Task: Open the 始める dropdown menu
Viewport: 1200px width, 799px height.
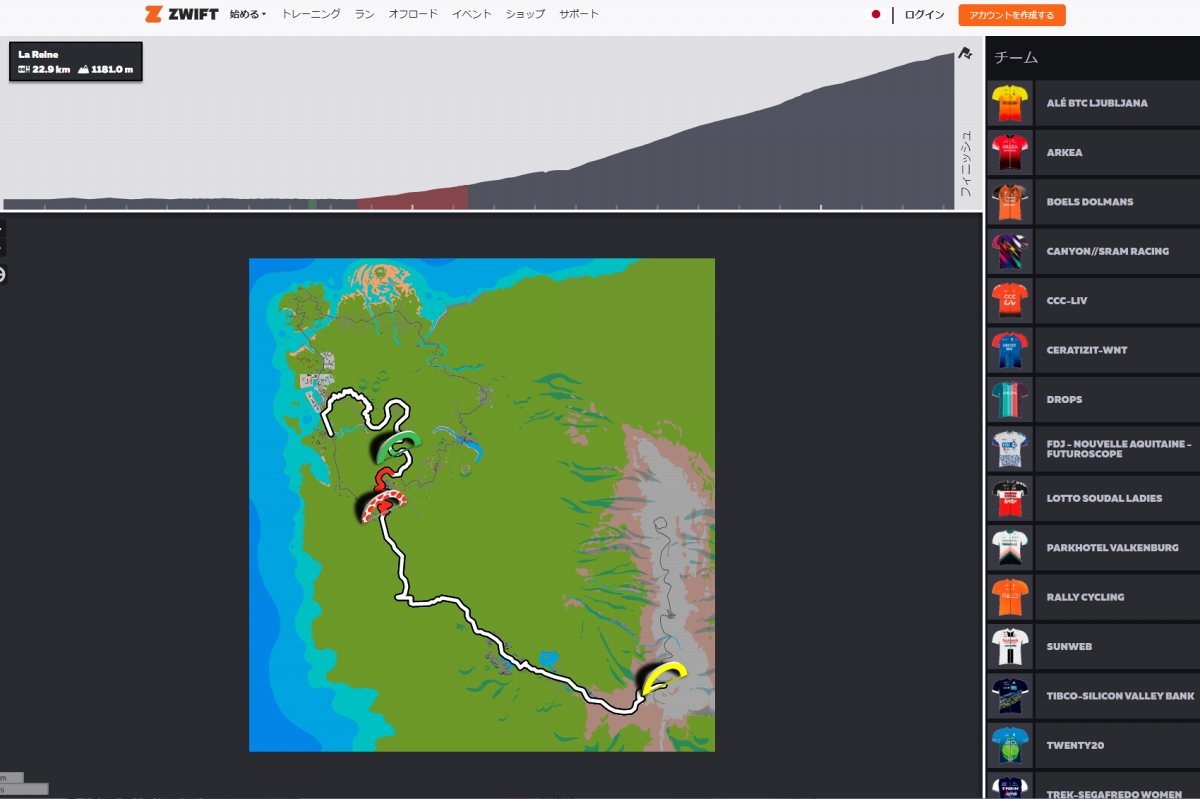Action: coord(248,14)
